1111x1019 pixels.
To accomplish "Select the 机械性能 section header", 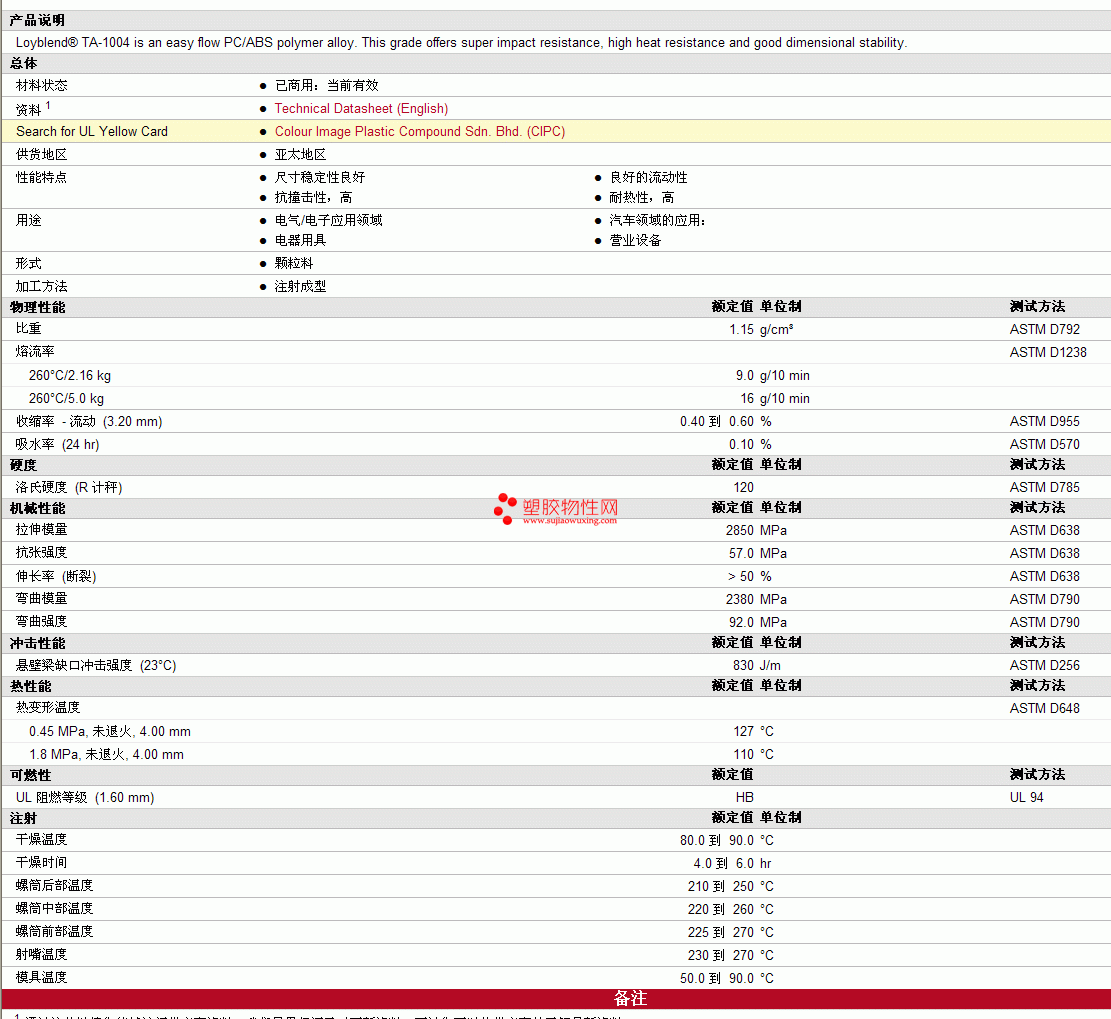I will coord(38,509).
